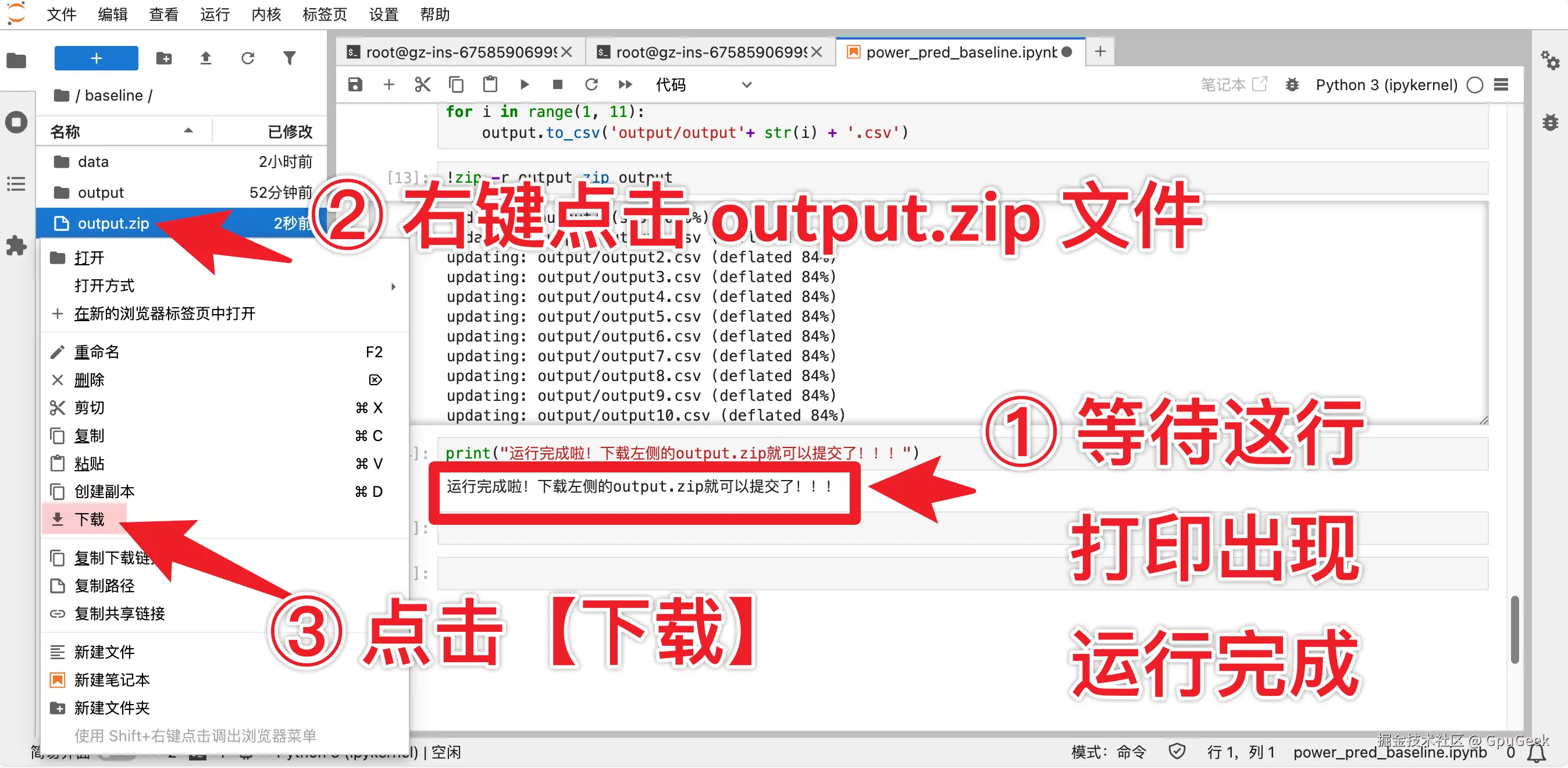Click the Save notebook icon

(x=355, y=85)
